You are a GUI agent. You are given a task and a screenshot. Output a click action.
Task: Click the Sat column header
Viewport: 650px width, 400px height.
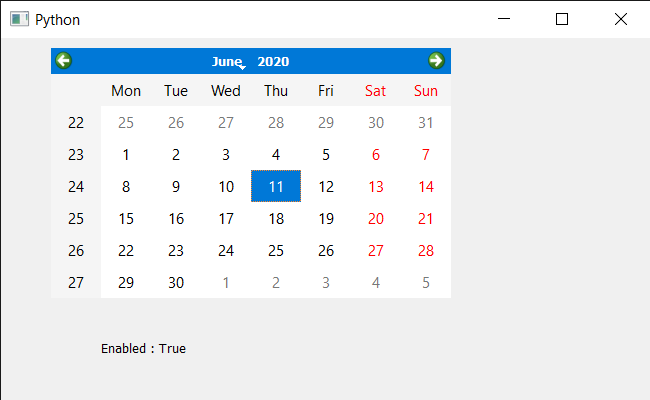pyautogui.click(x=376, y=90)
